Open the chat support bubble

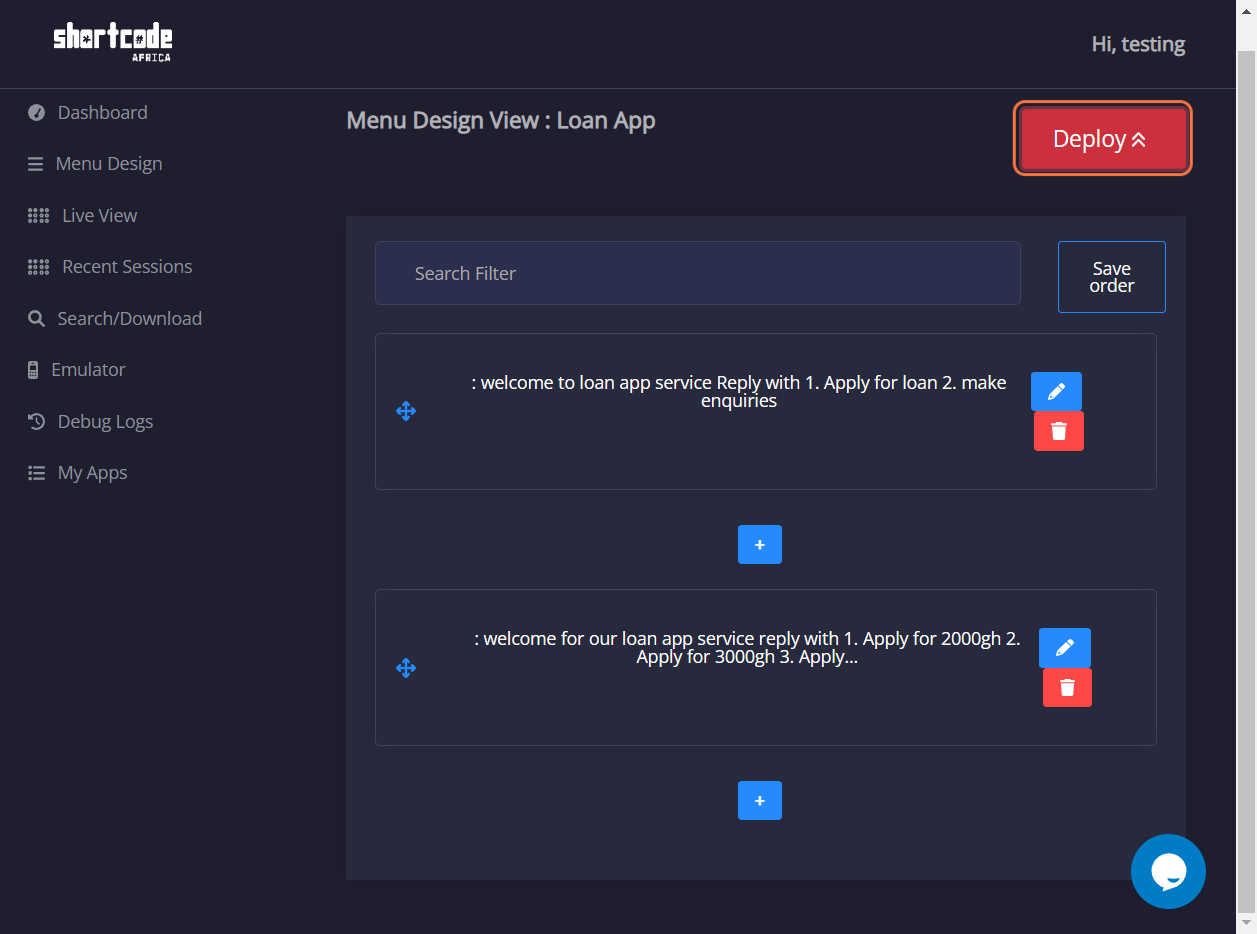click(x=1168, y=871)
